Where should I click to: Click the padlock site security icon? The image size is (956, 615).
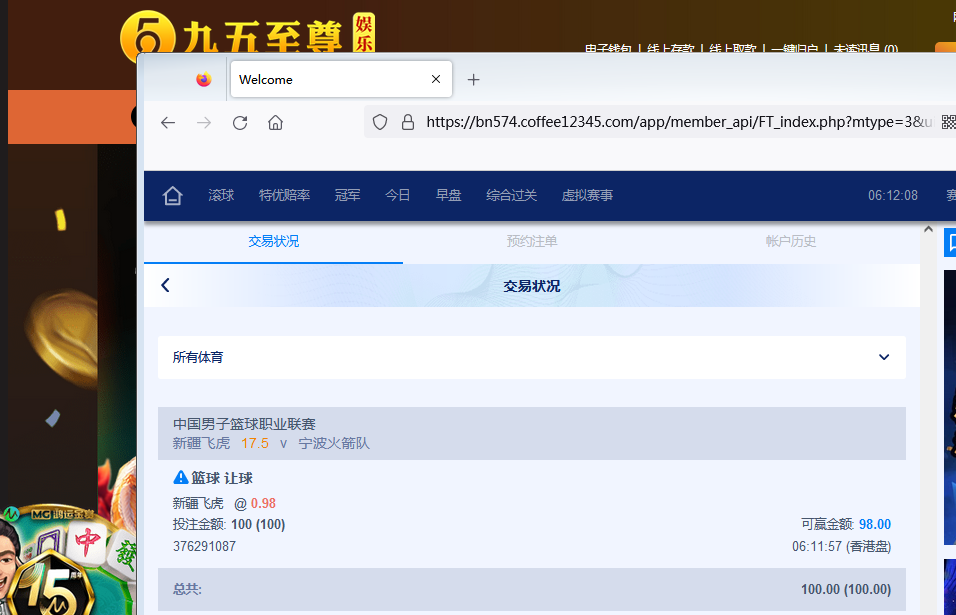(407, 122)
